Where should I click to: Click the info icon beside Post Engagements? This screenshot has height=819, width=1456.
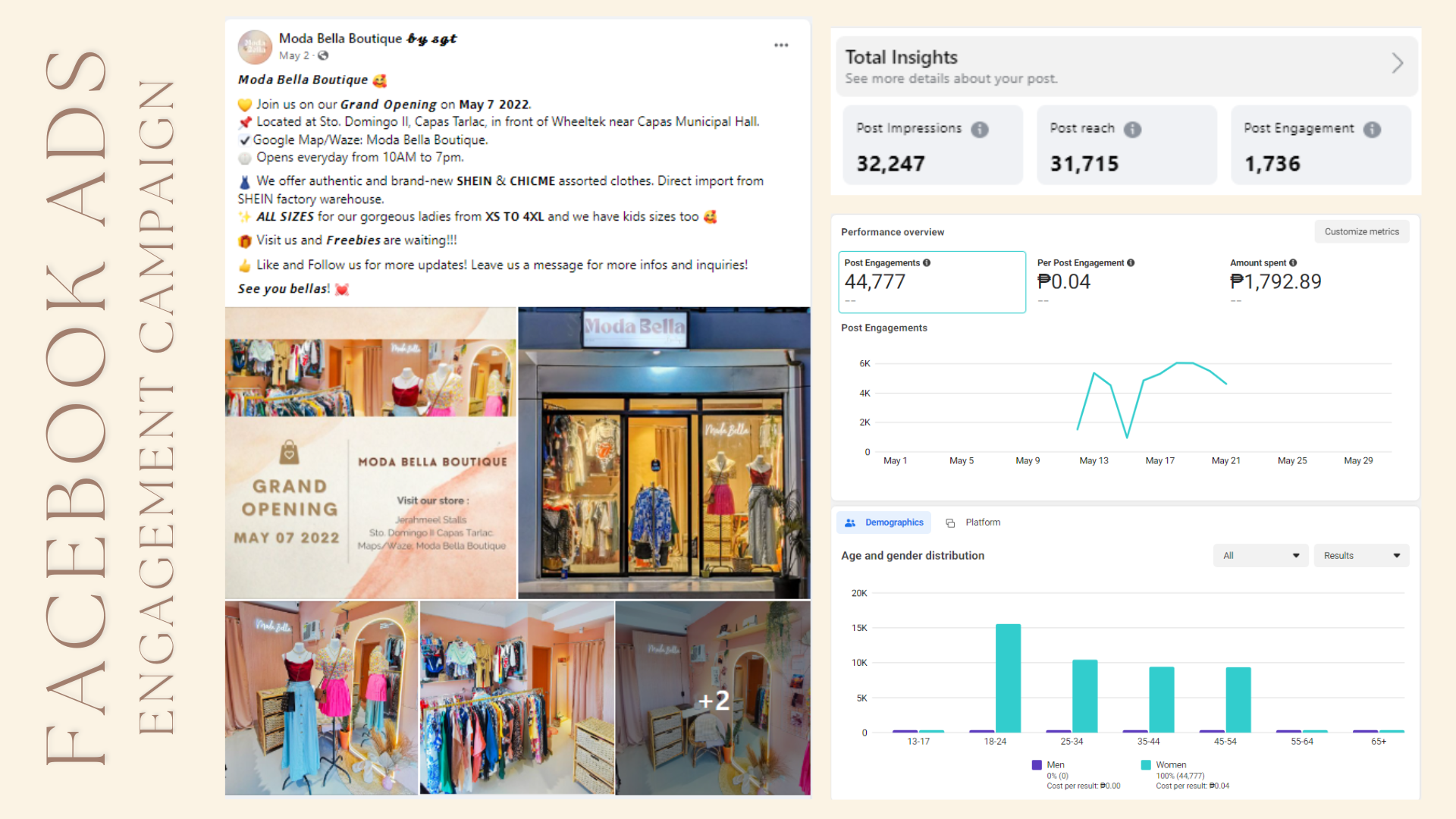tap(927, 263)
